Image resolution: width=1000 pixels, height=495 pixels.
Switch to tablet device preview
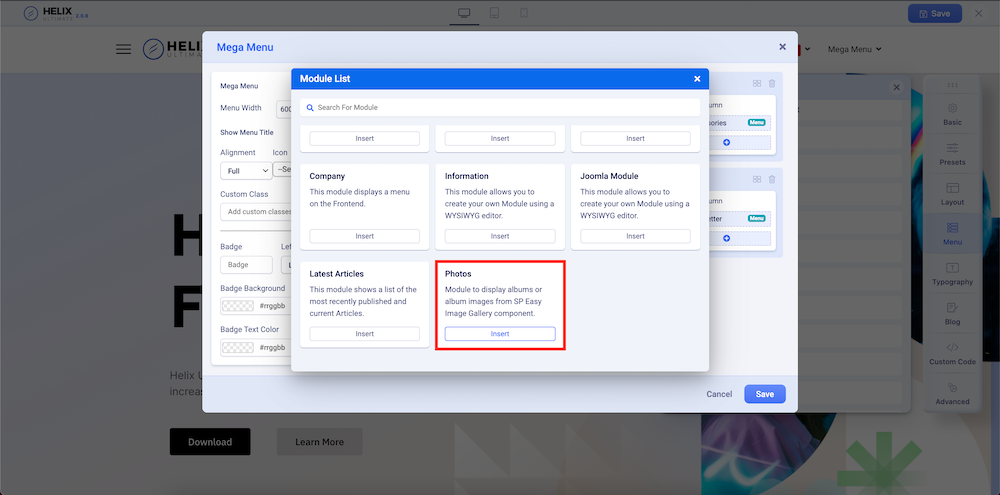click(x=494, y=13)
